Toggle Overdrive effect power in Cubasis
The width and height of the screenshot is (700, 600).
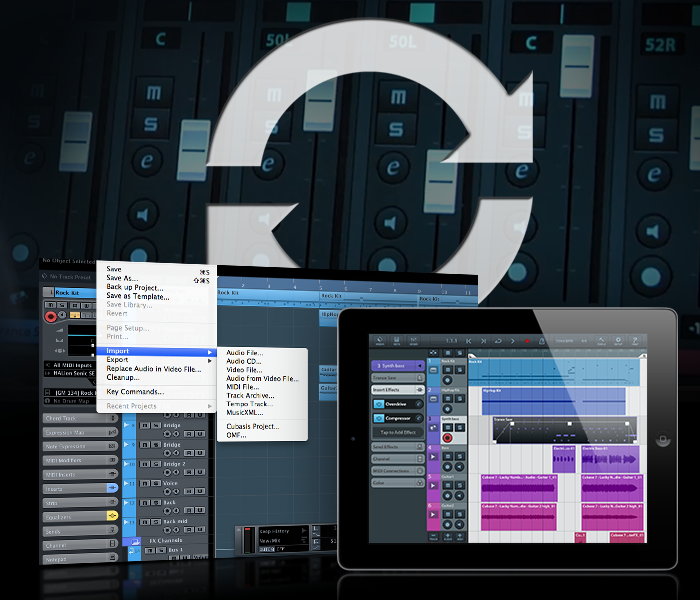[x=379, y=404]
